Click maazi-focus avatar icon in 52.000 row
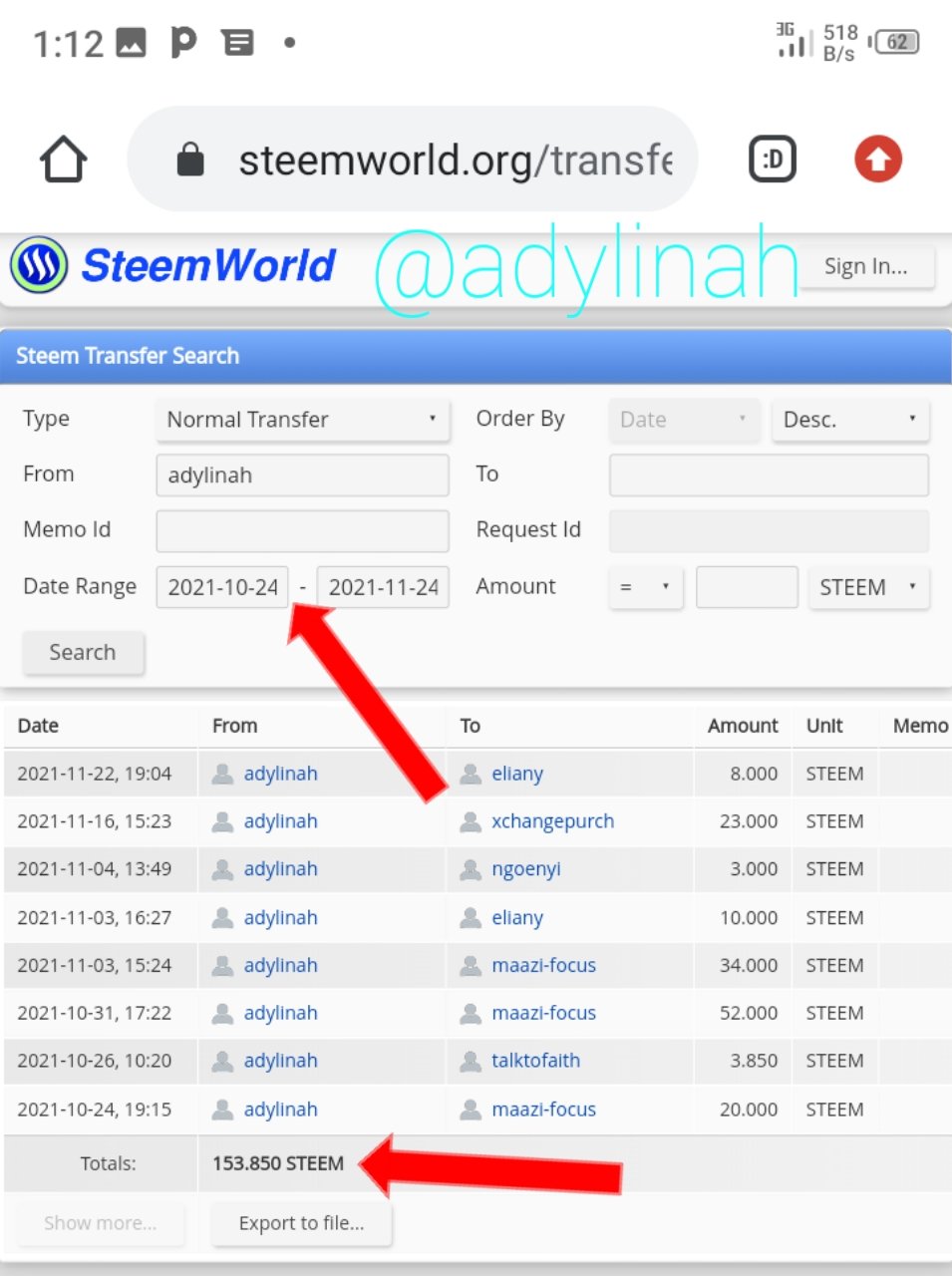The image size is (952, 1276). [471, 1013]
